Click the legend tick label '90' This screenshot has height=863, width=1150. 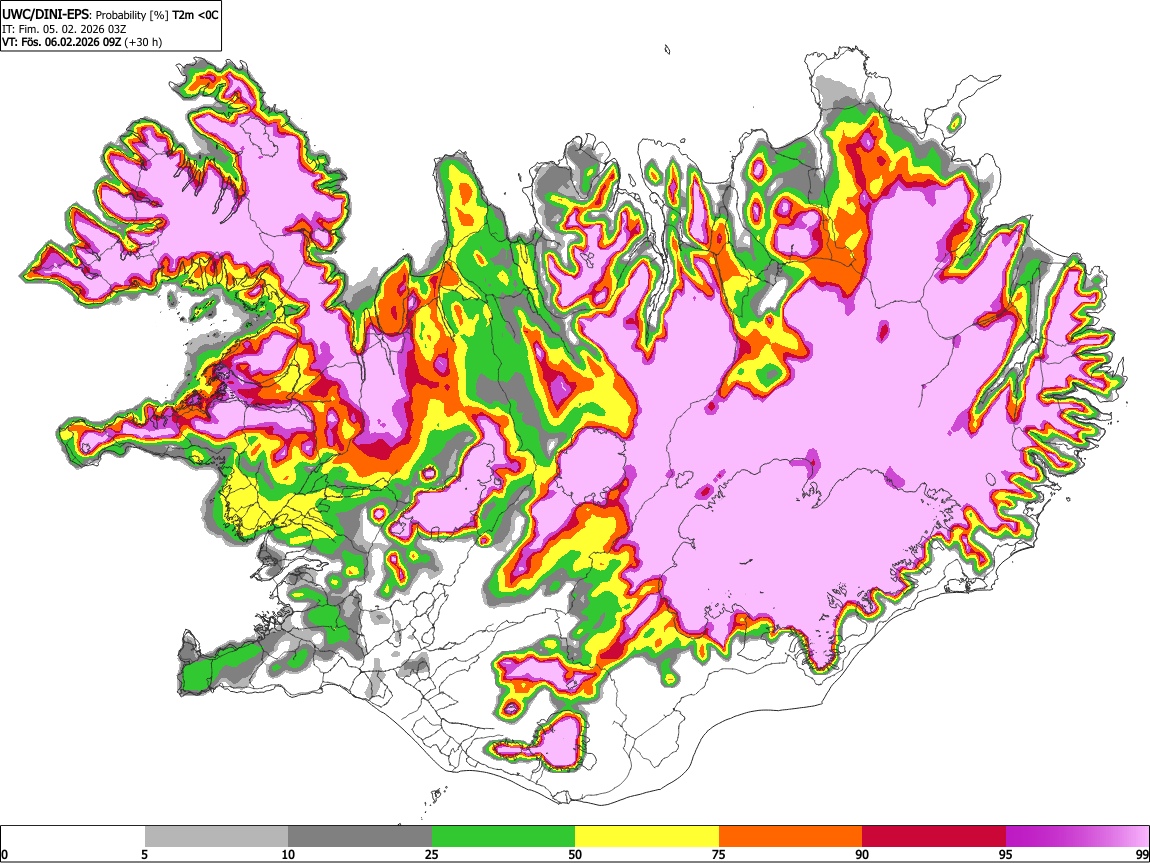pos(862,854)
